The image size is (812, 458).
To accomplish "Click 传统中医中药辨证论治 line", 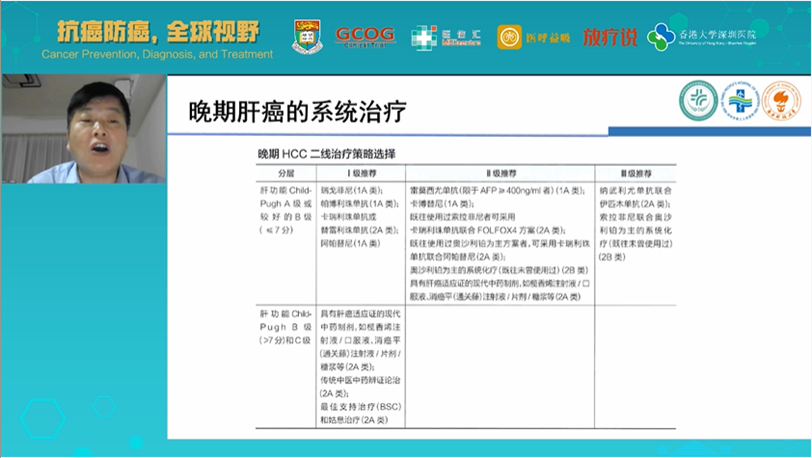I will pos(360,380).
